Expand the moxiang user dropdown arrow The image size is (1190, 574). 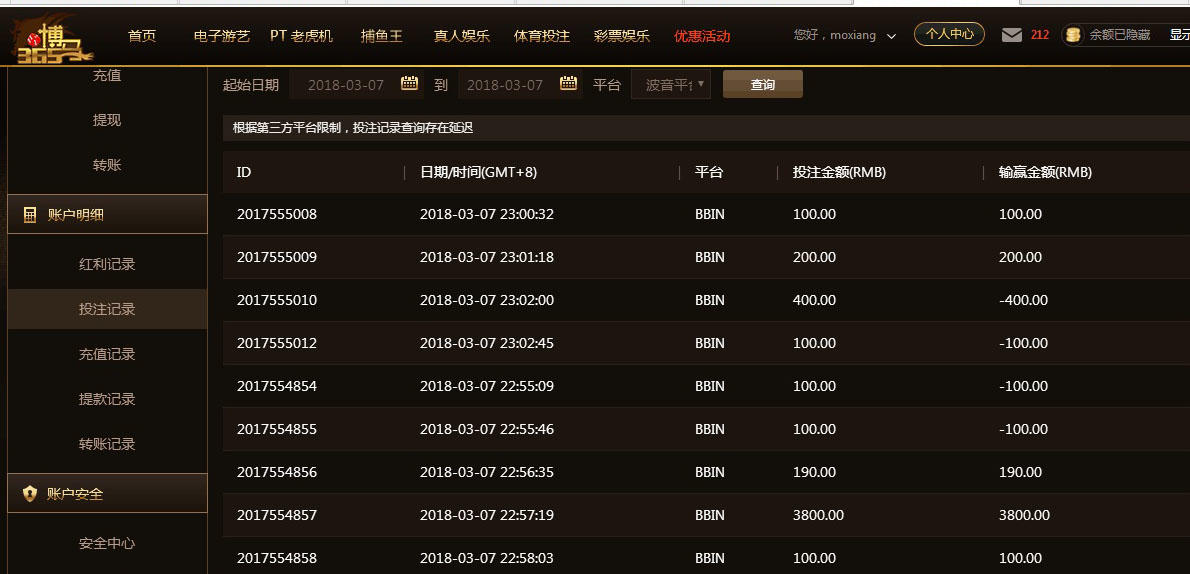[x=892, y=36]
